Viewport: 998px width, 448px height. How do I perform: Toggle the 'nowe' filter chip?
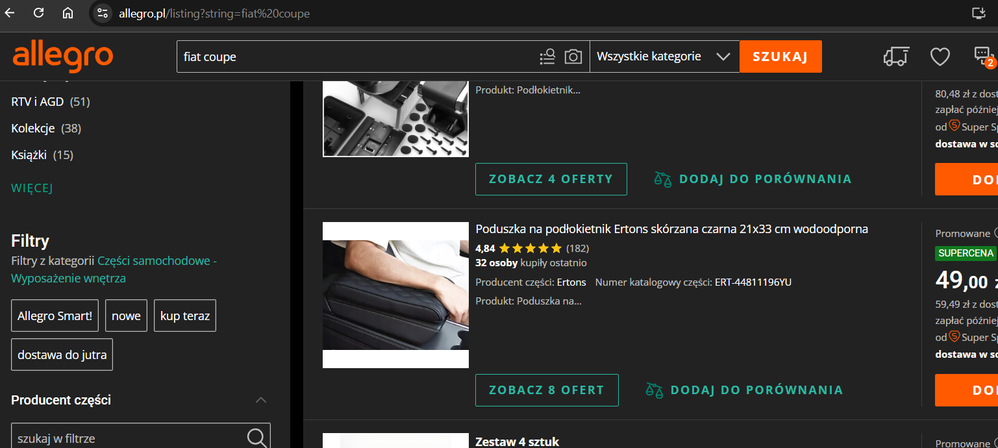126,316
